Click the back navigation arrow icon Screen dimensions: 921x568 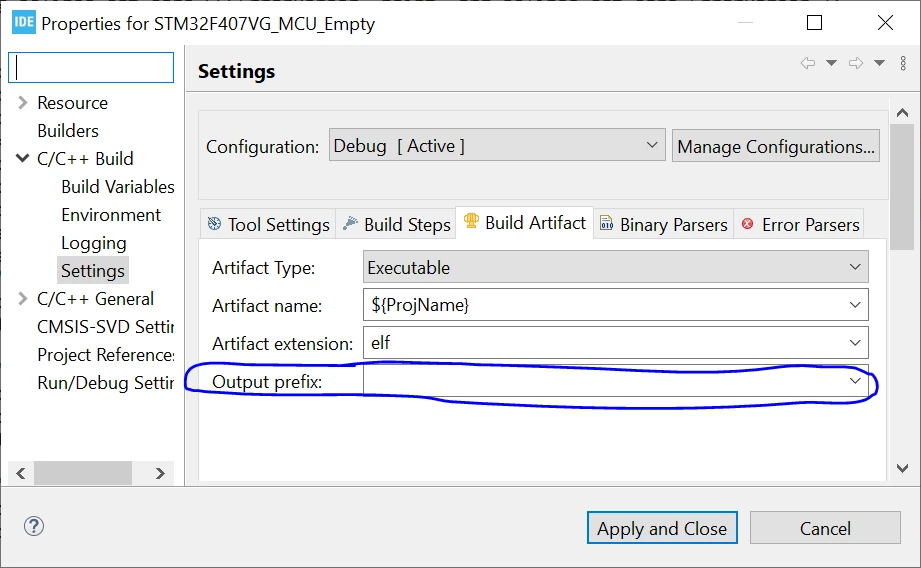coord(808,63)
